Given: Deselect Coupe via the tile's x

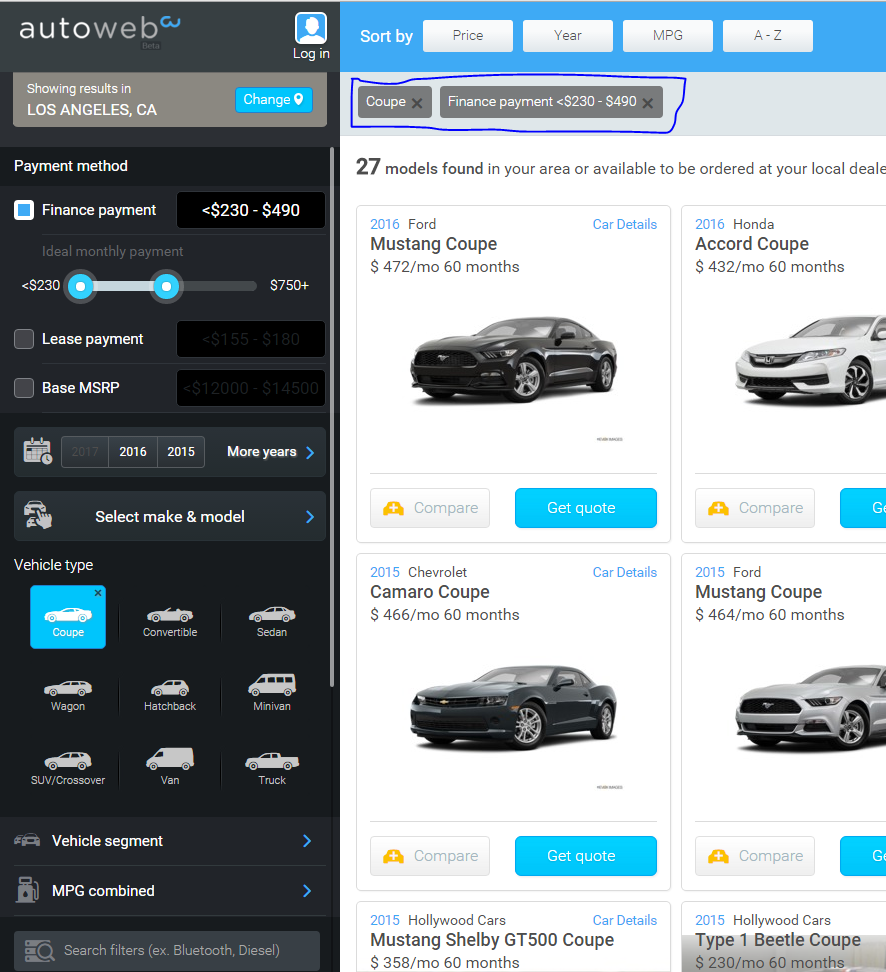Looking at the screenshot, I should click(98, 593).
